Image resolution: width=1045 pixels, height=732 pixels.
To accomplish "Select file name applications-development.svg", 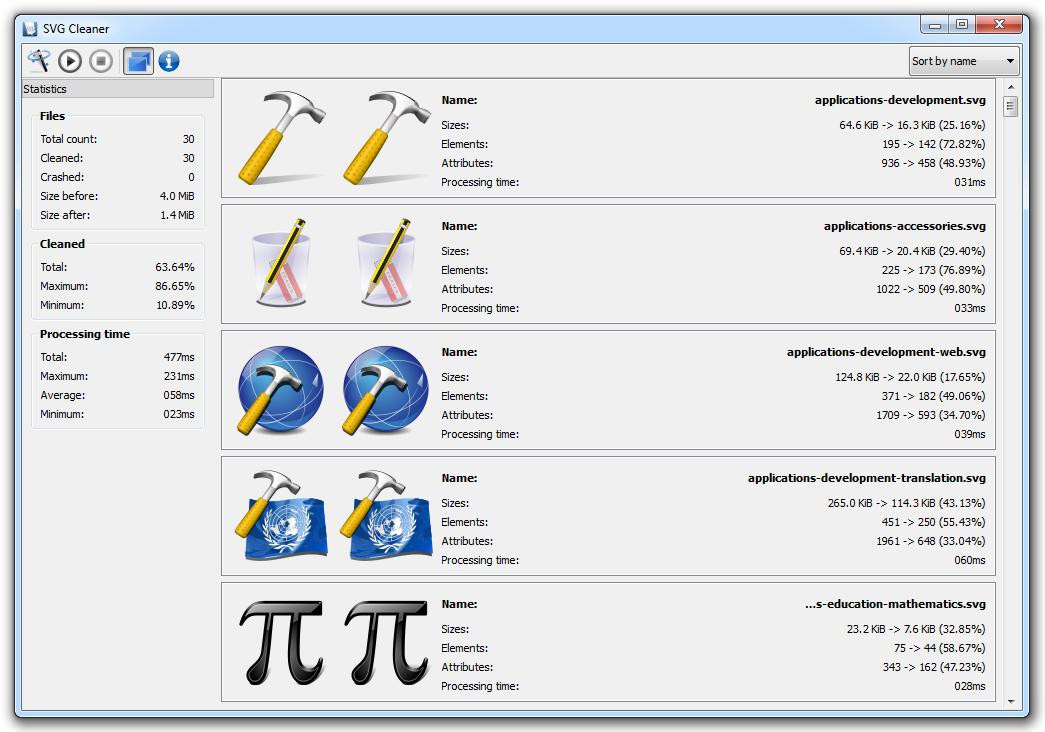I will (x=900, y=100).
